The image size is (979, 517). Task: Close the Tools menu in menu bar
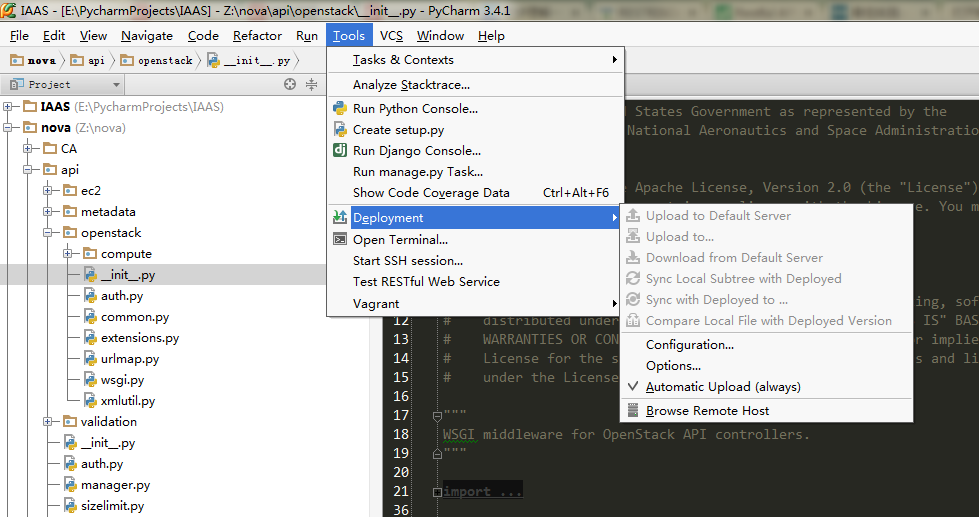(349, 36)
